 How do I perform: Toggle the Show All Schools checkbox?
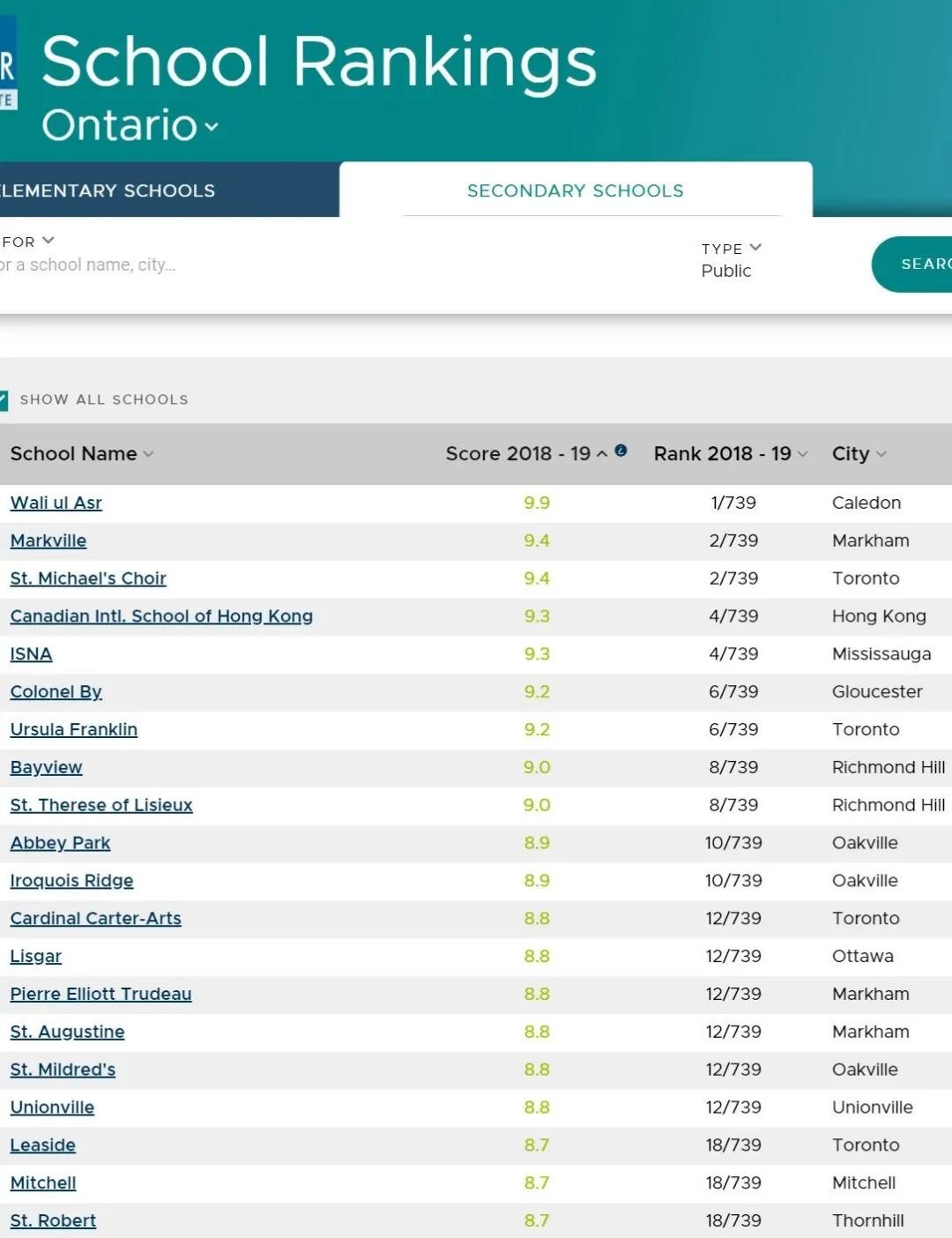(x=4, y=400)
